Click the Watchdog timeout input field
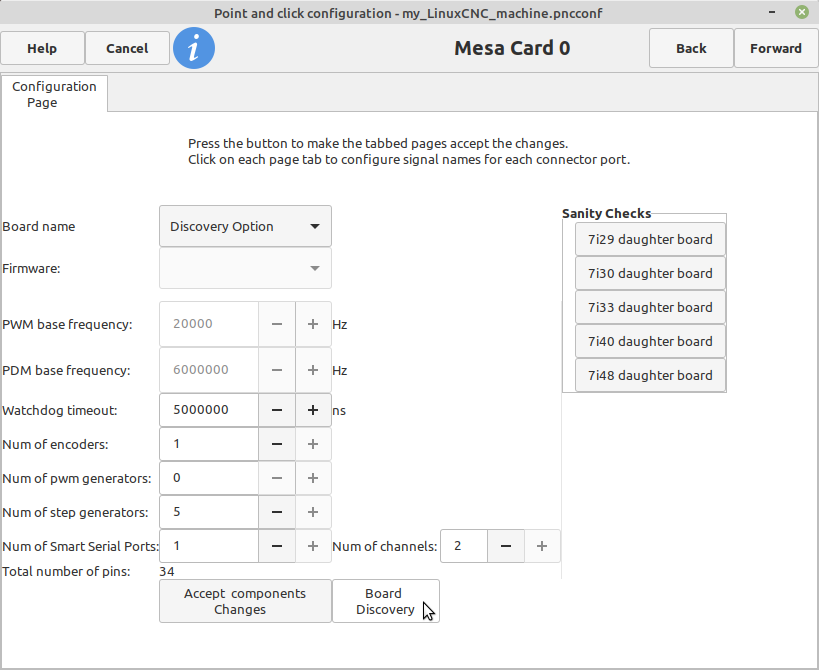819x670 pixels. point(209,410)
